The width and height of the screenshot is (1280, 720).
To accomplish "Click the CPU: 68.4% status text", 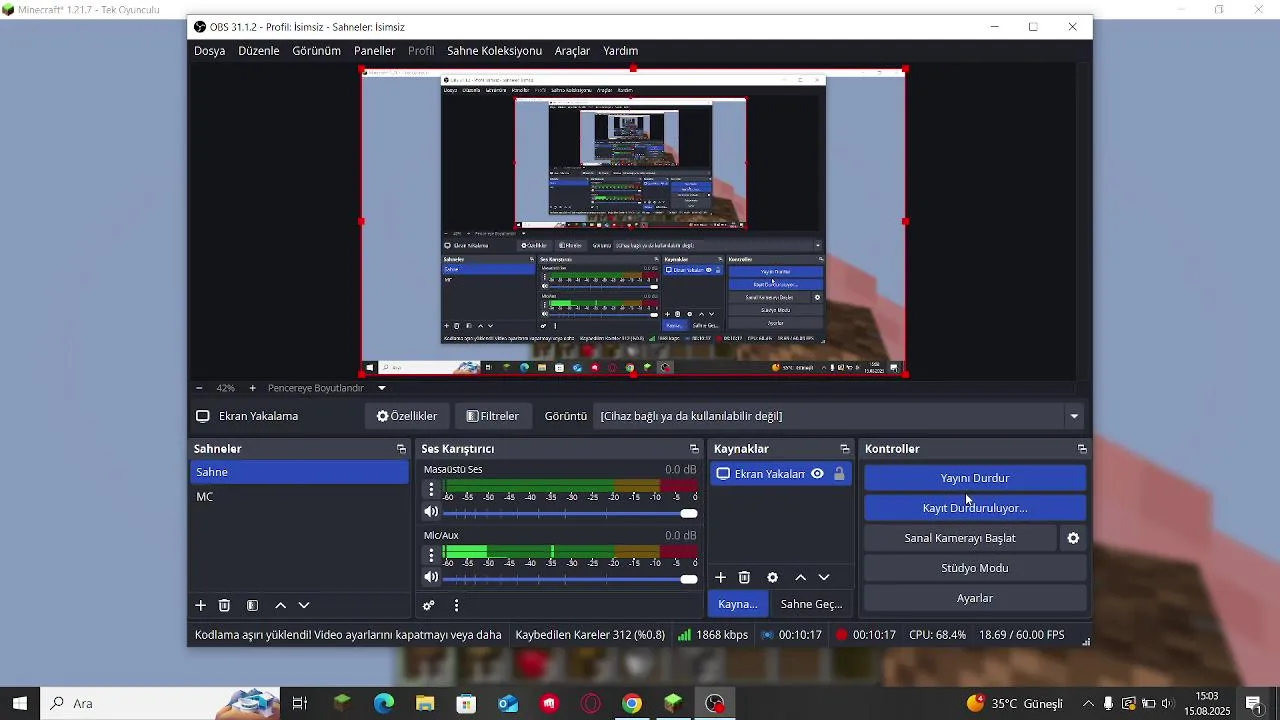I will point(937,635).
